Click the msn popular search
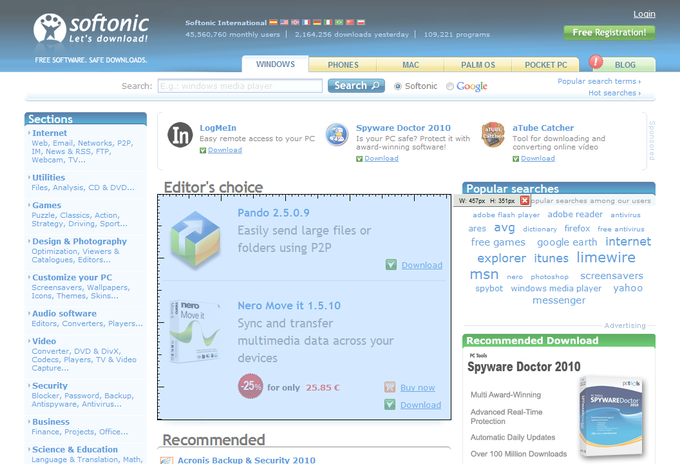 tap(484, 275)
